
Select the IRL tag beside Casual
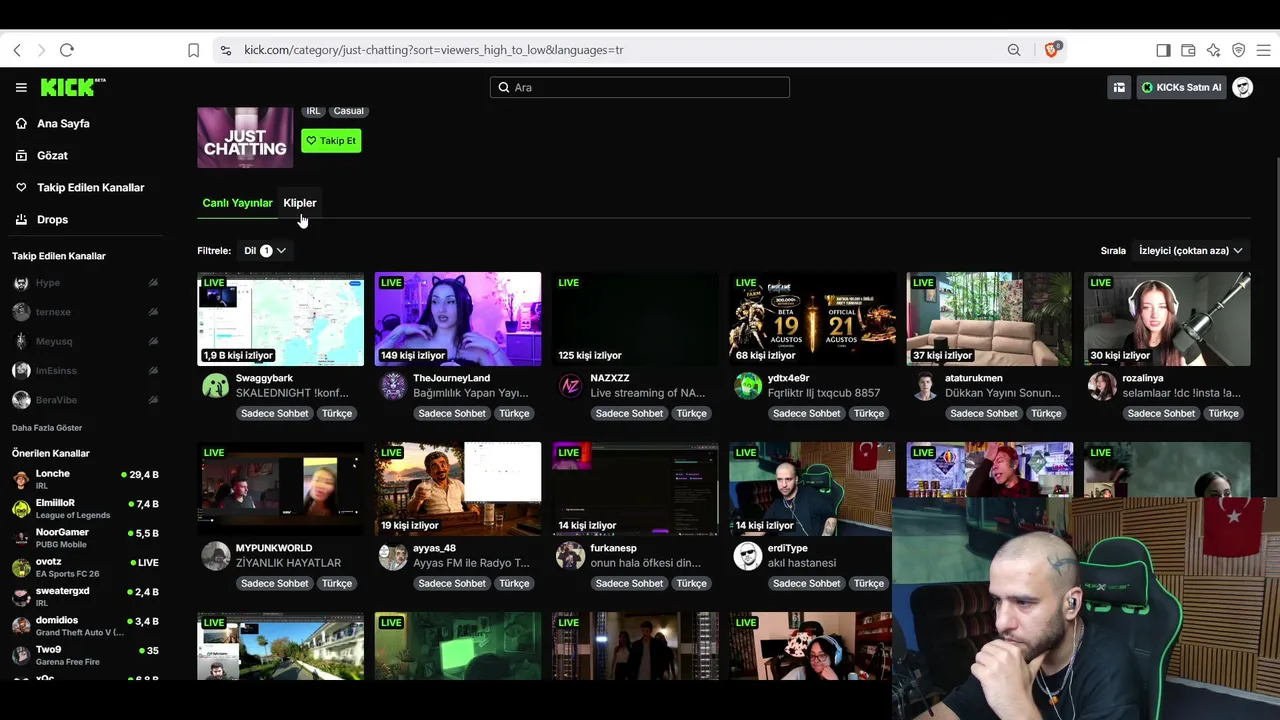click(313, 111)
